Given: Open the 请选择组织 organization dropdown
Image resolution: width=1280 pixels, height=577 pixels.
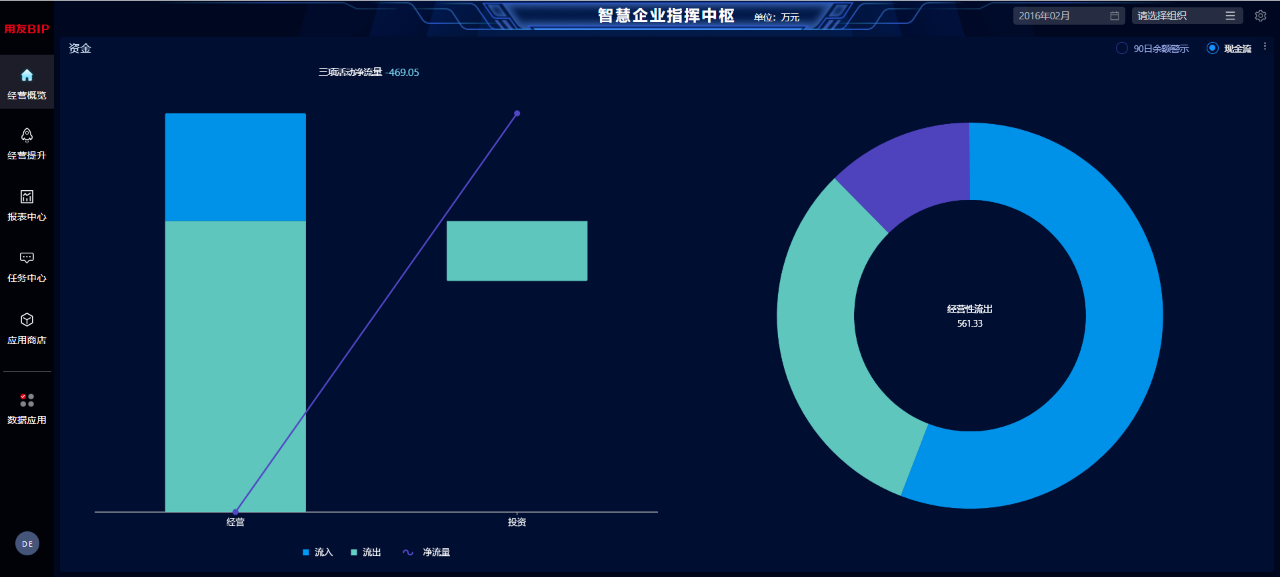Looking at the screenshot, I should pos(1187,15).
